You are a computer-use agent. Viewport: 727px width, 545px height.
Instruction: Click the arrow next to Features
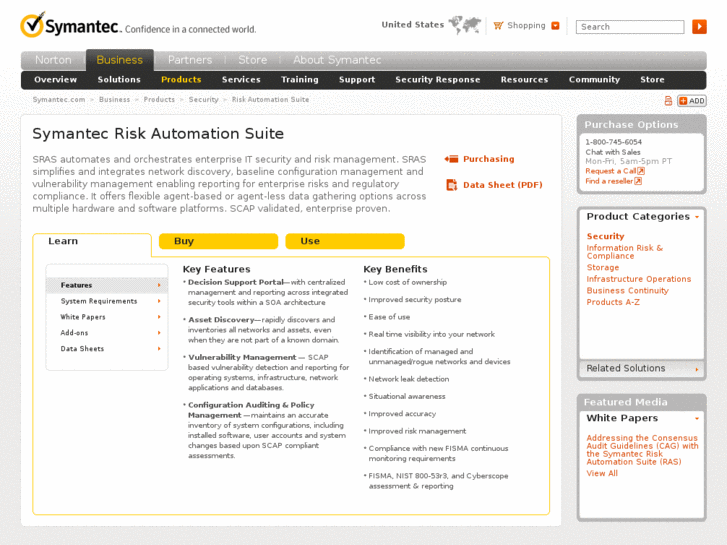pyautogui.click(x=159, y=285)
